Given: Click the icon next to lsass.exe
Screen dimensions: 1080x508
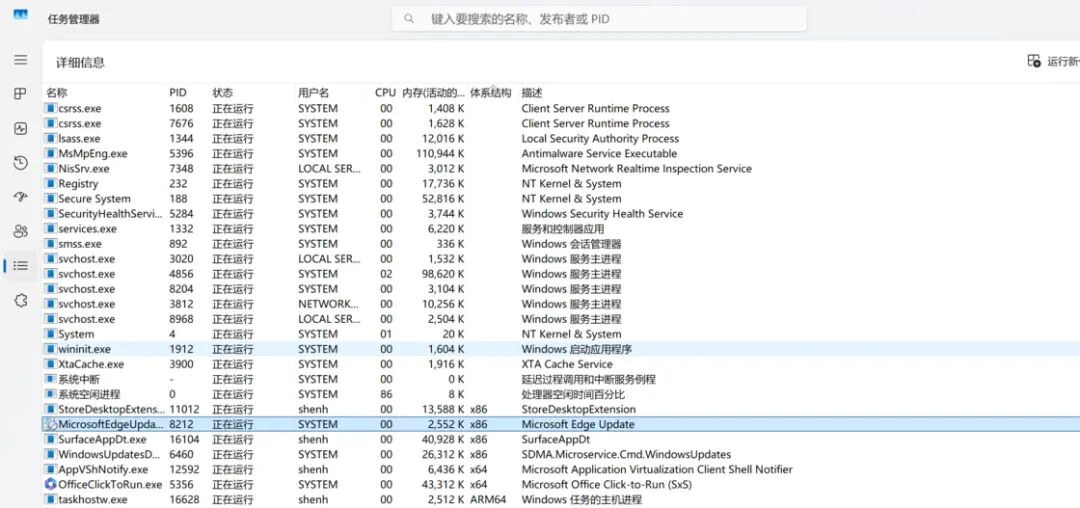Looking at the screenshot, I should click(x=50, y=138).
